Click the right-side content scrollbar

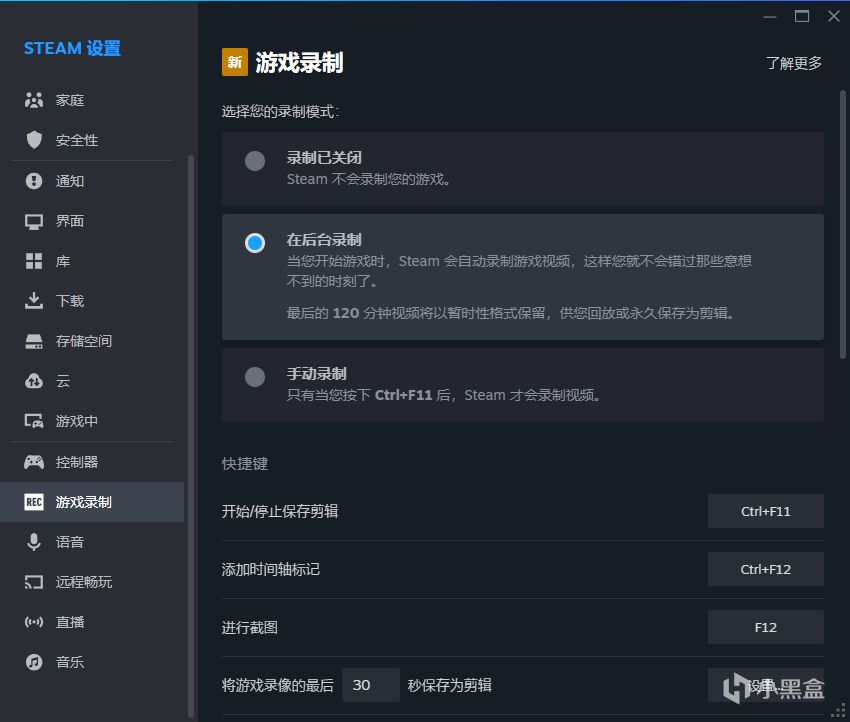pyautogui.click(x=842, y=224)
